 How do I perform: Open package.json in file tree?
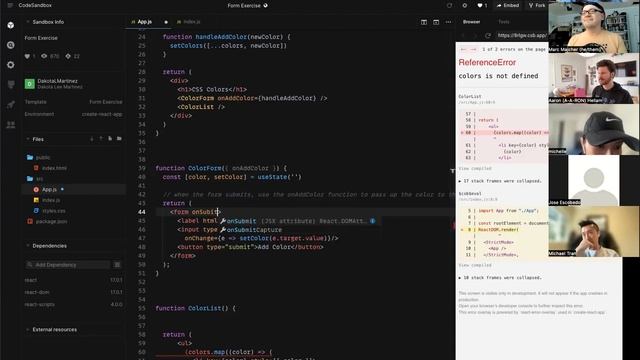click(x=47, y=221)
